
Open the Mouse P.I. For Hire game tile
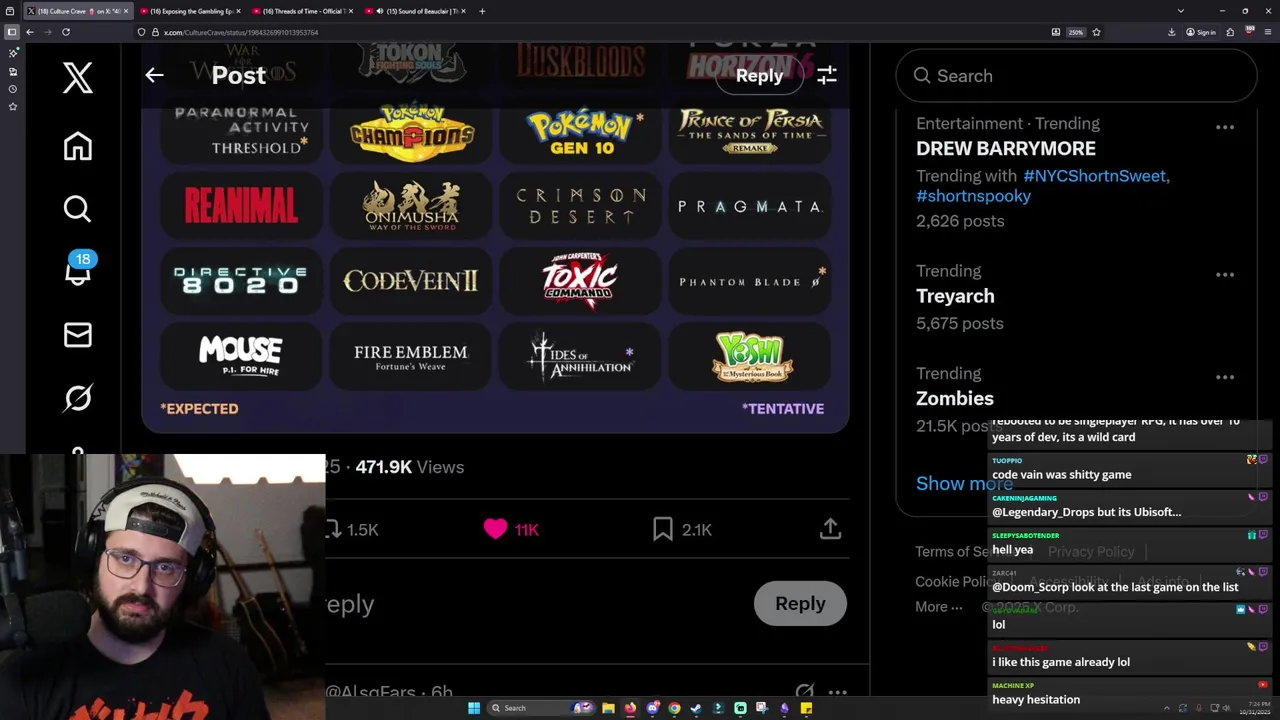[240, 355]
